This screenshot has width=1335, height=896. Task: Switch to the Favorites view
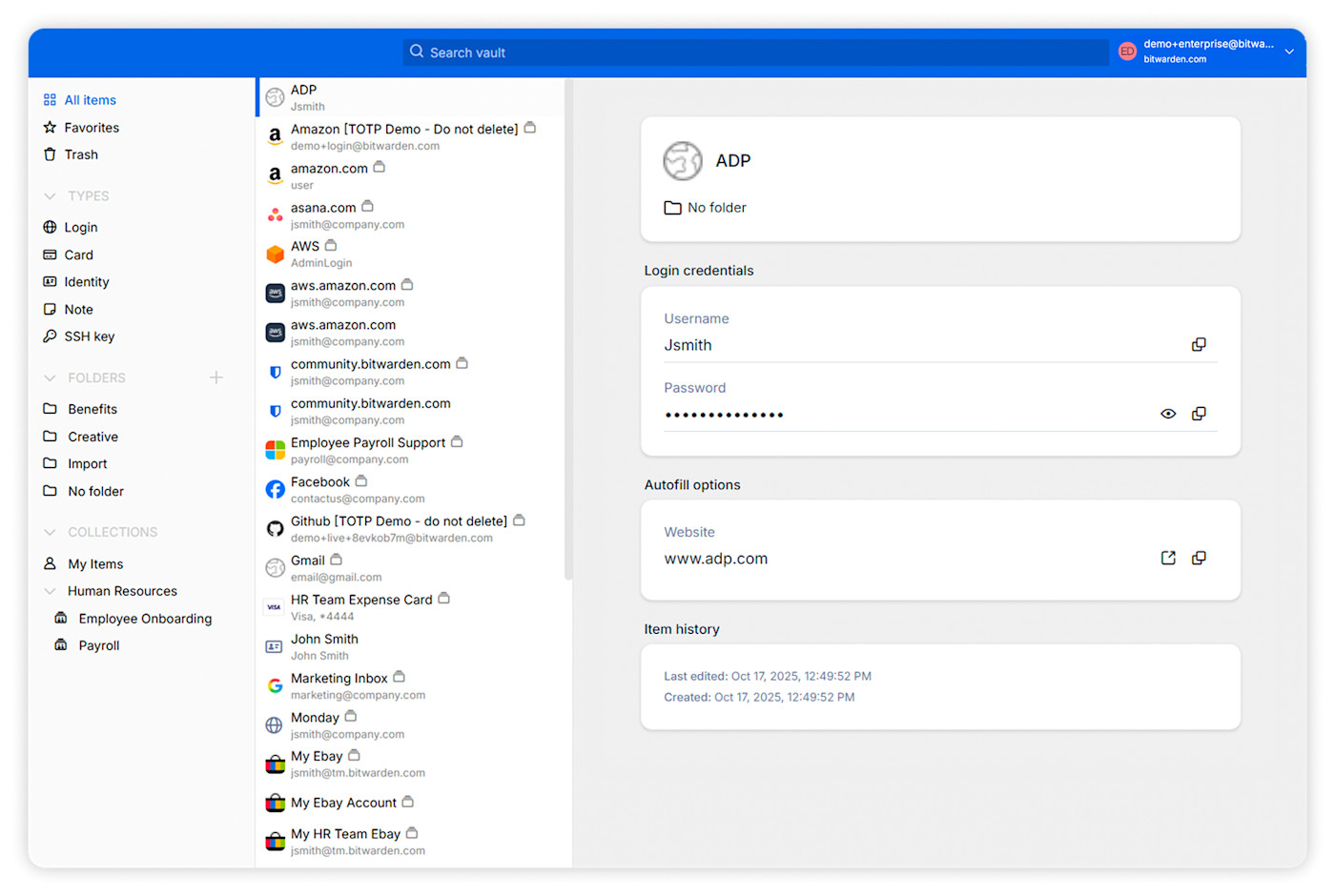(x=92, y=127)
